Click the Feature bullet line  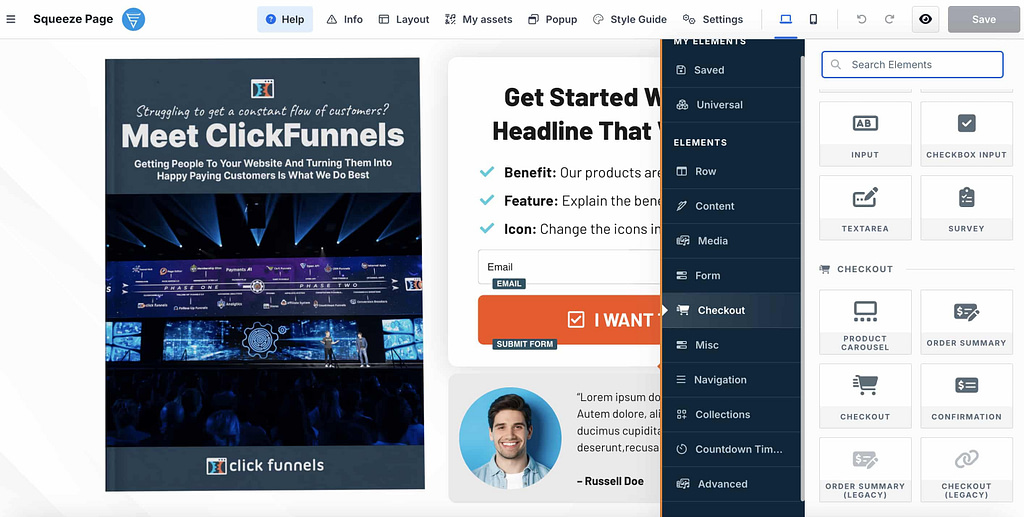click(x=583, y=200)
